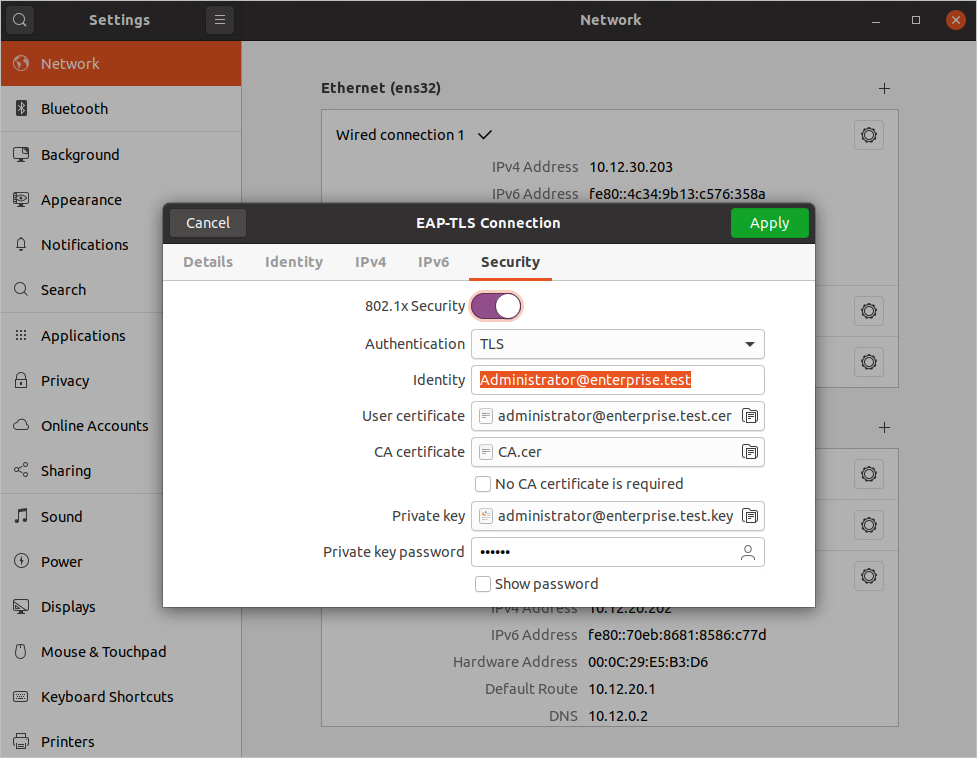Click the Cancel button
The image size is (977, 758).
(x=208, y=223)
